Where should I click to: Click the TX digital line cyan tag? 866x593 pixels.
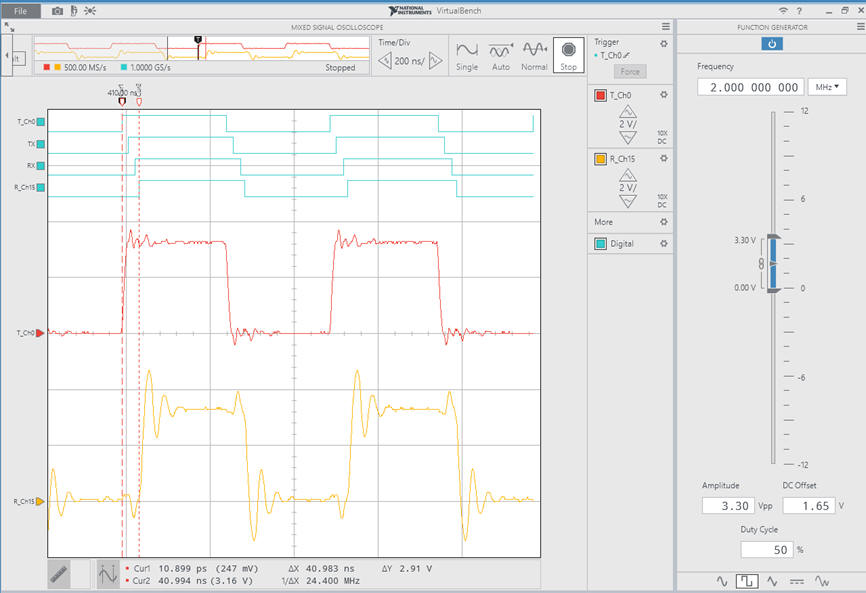[40, 144]
